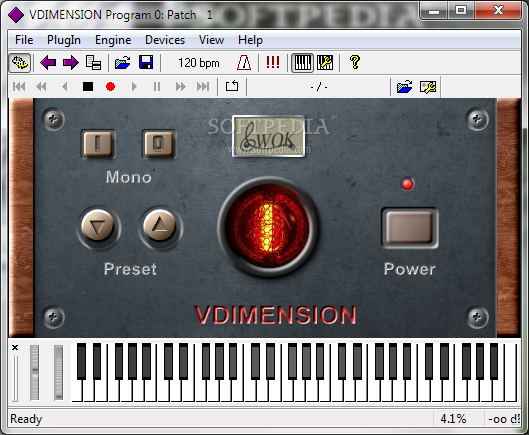Viewport: 529px width, 435px height.
Task: Open the Devices menu
Action: 165,40
